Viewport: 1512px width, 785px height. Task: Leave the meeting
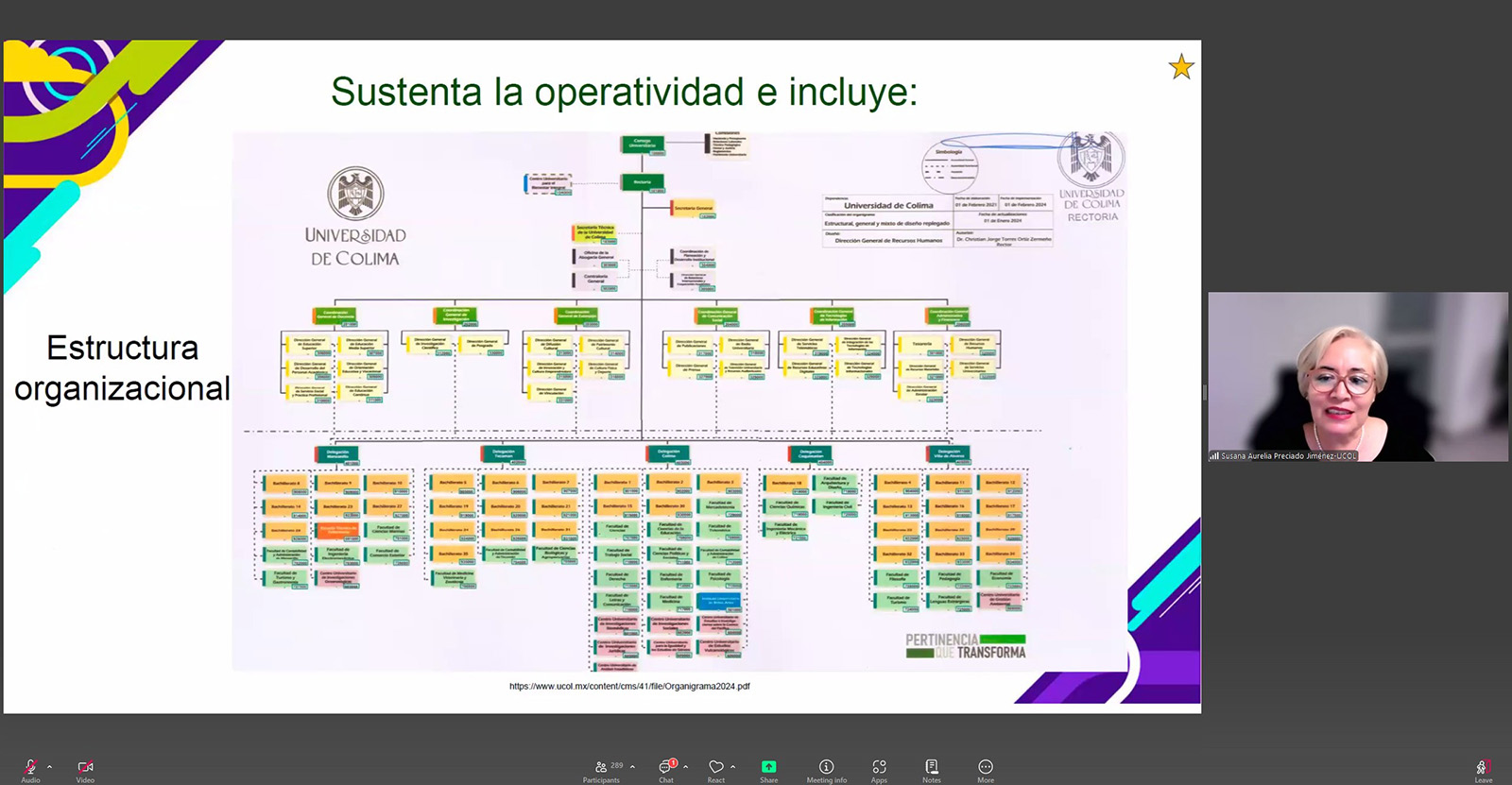click(1483, 767)
